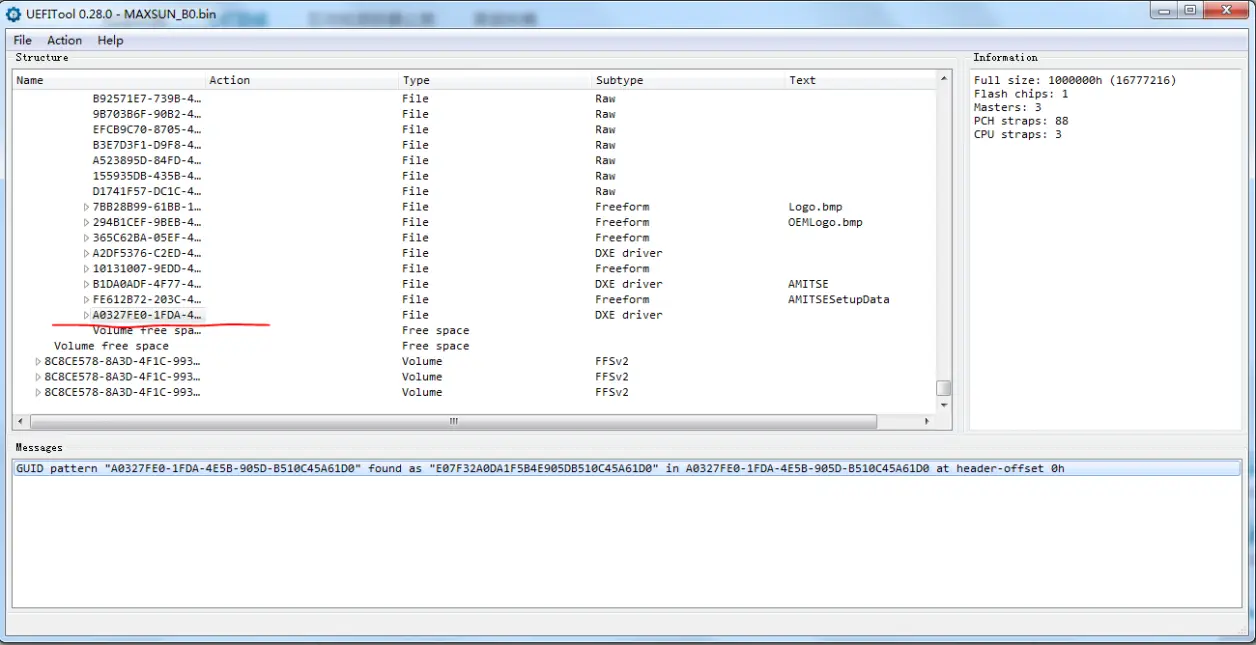Expand the 294B1CEF-9BEB OEMLogo.bmp node
This screenshot has height=645, width=1256.
pos(87,222)
